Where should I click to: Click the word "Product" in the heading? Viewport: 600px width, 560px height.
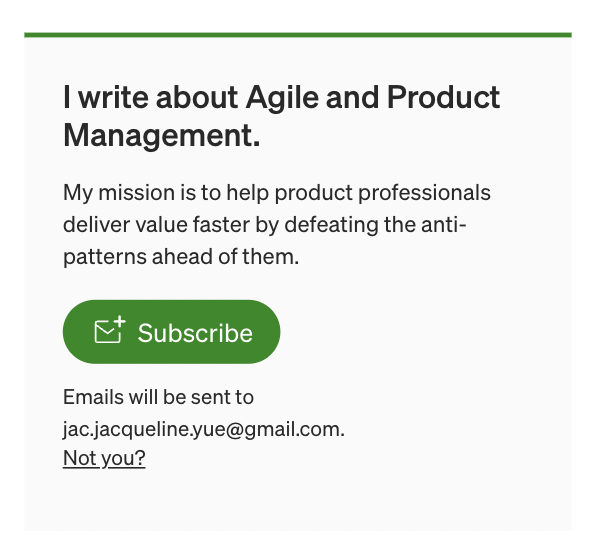coord(443,98)
